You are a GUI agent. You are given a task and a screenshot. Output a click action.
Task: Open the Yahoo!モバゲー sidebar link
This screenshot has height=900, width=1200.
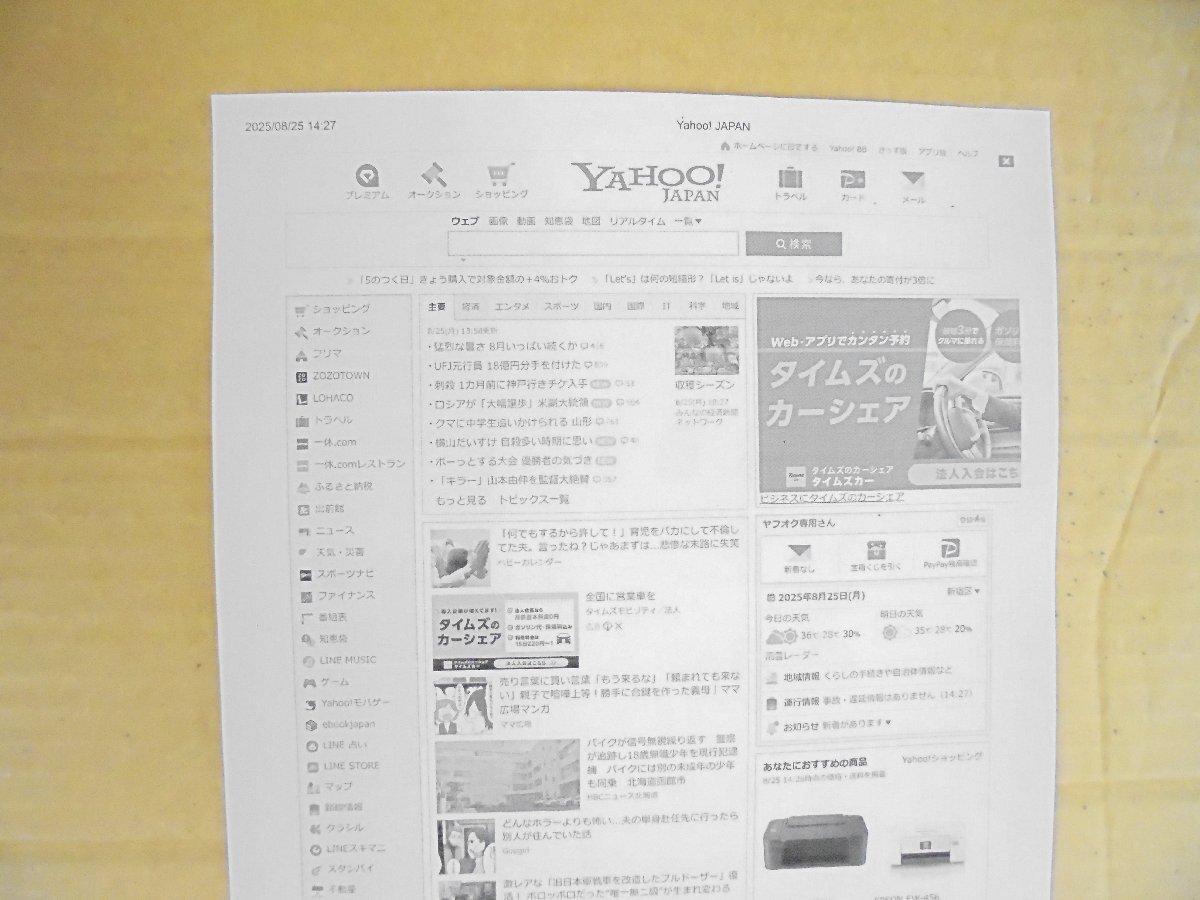coord(356,703)
